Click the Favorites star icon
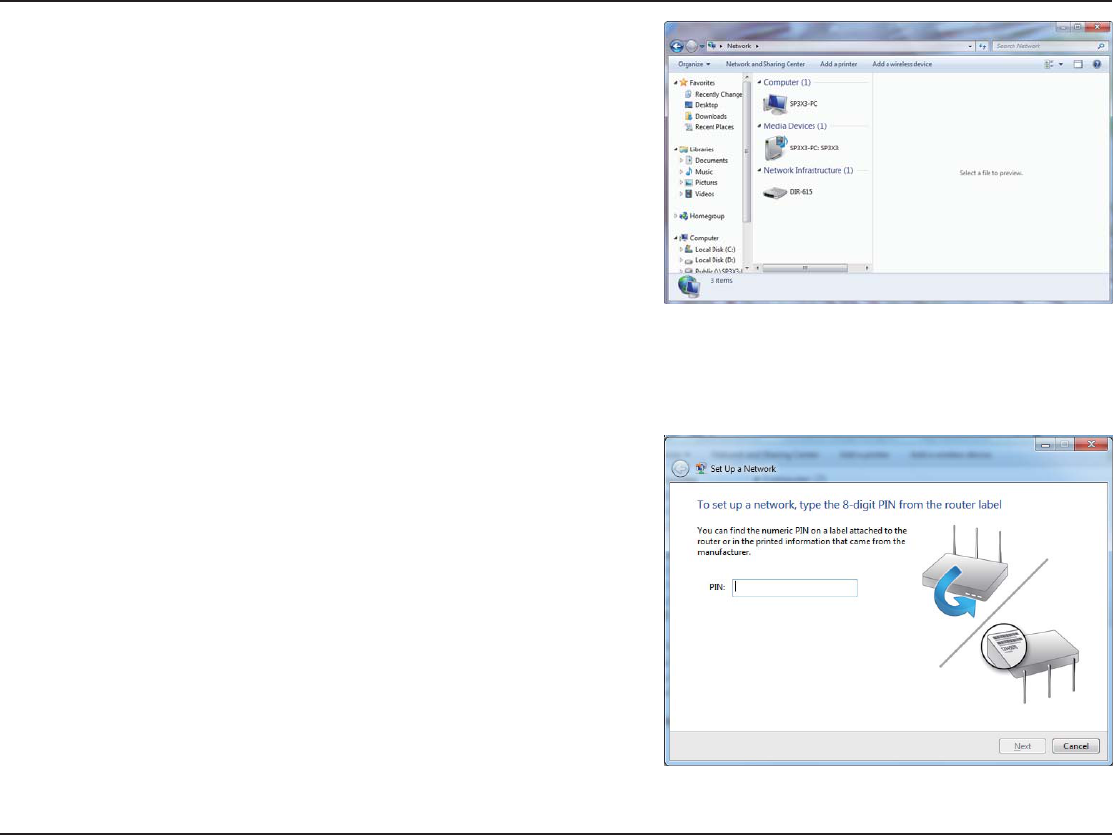1113x835 pixels. (x=684, y=83)
